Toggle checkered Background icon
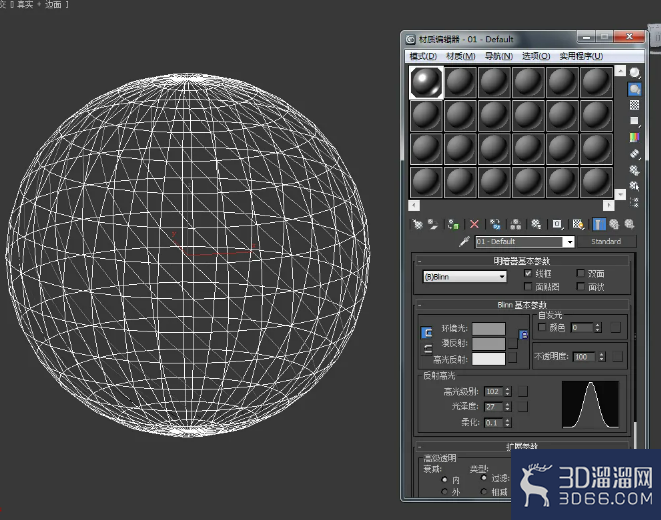The image size is (661, 520). pos(634,105)
